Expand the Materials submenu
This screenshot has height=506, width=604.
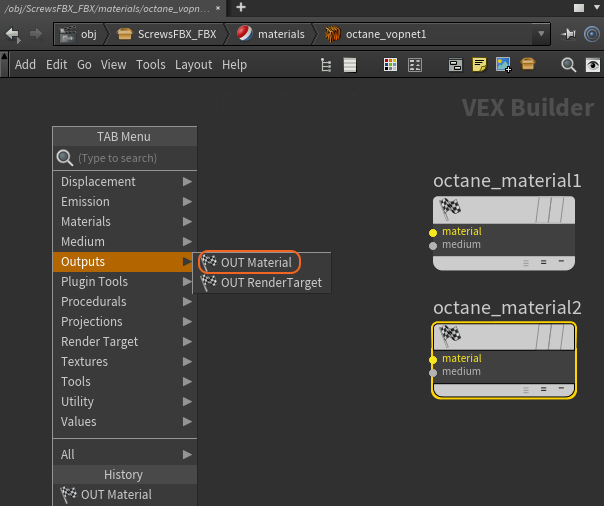coord(125,221)
